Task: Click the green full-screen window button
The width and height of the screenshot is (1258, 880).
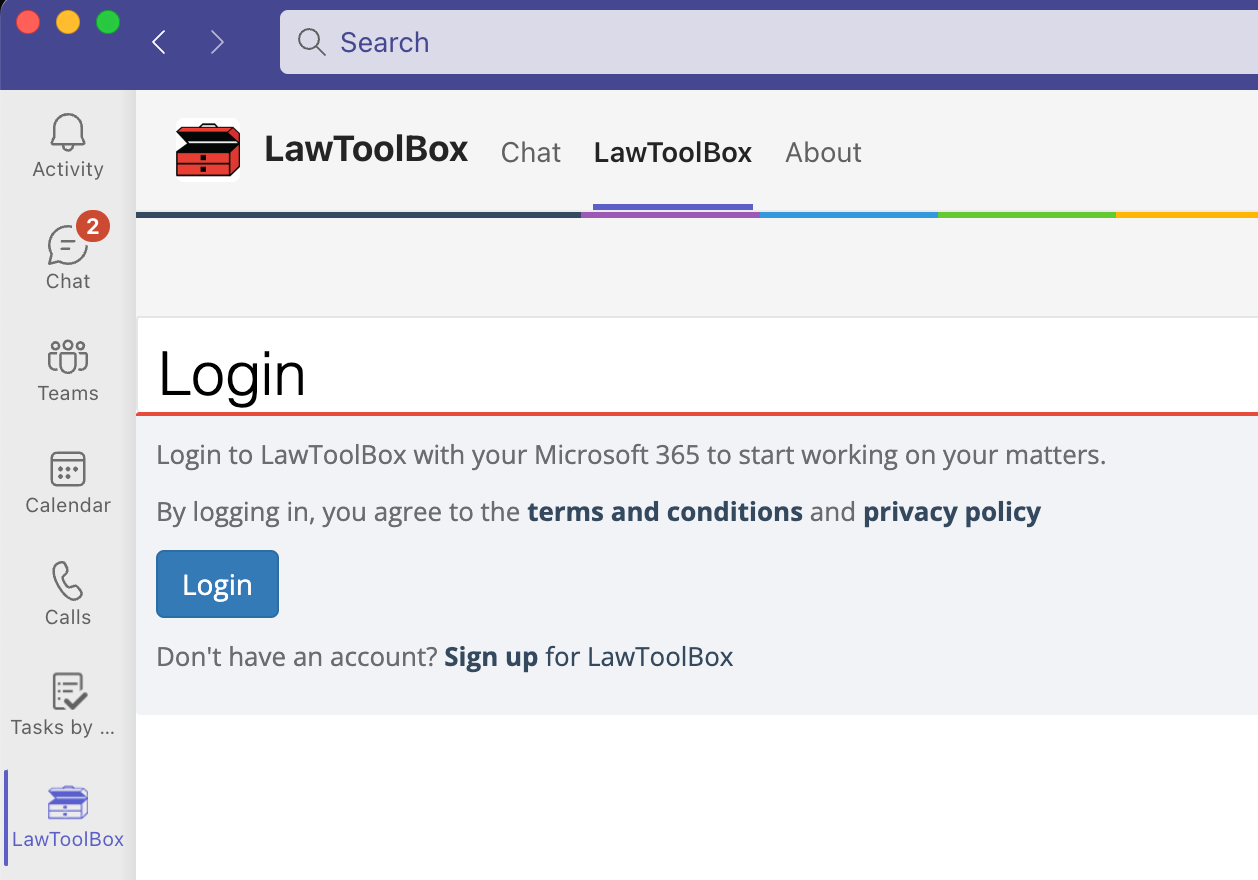Action: pos(107,22)
